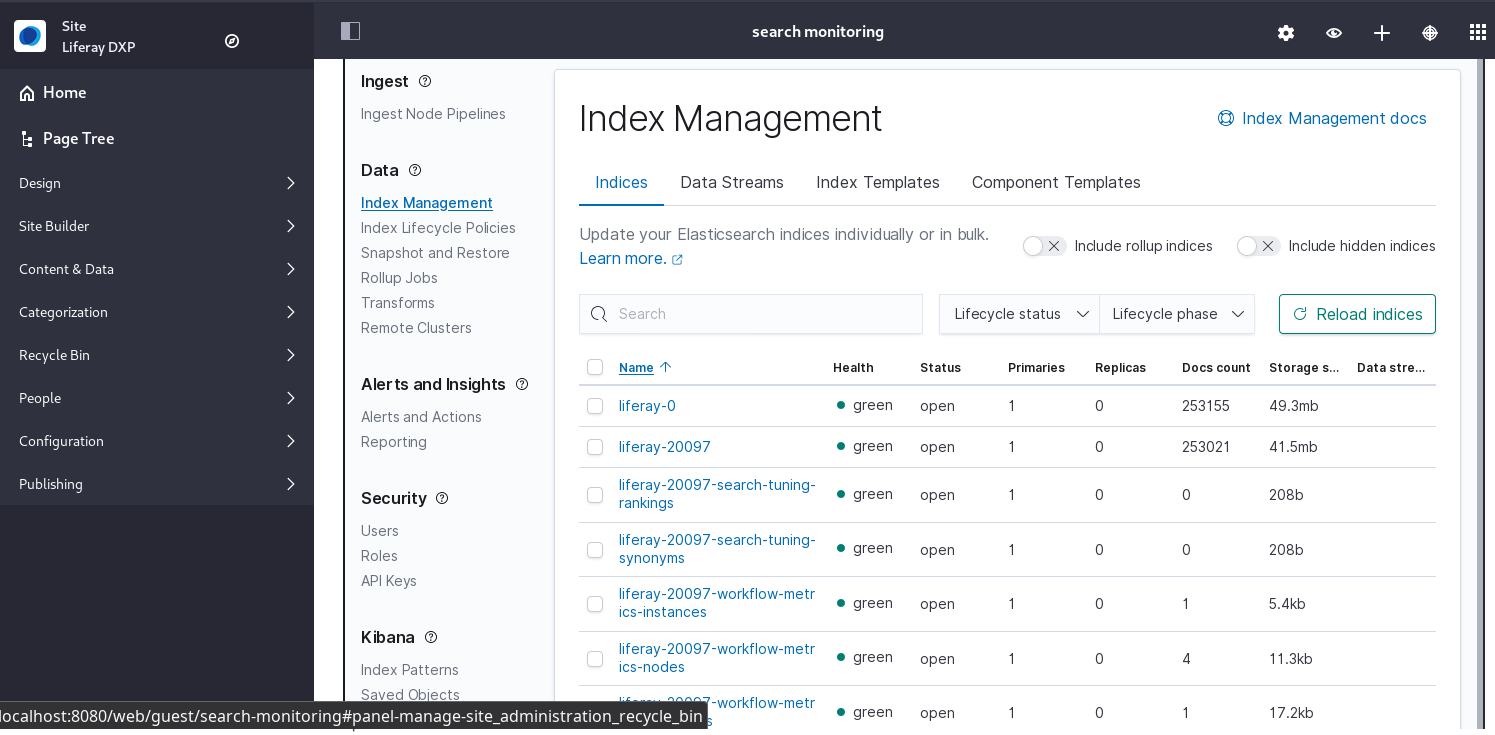Open the Index Management docs link
The height and width of the screenshot is (735, 1495).
pyautogui.click(x=1322, y=118)
